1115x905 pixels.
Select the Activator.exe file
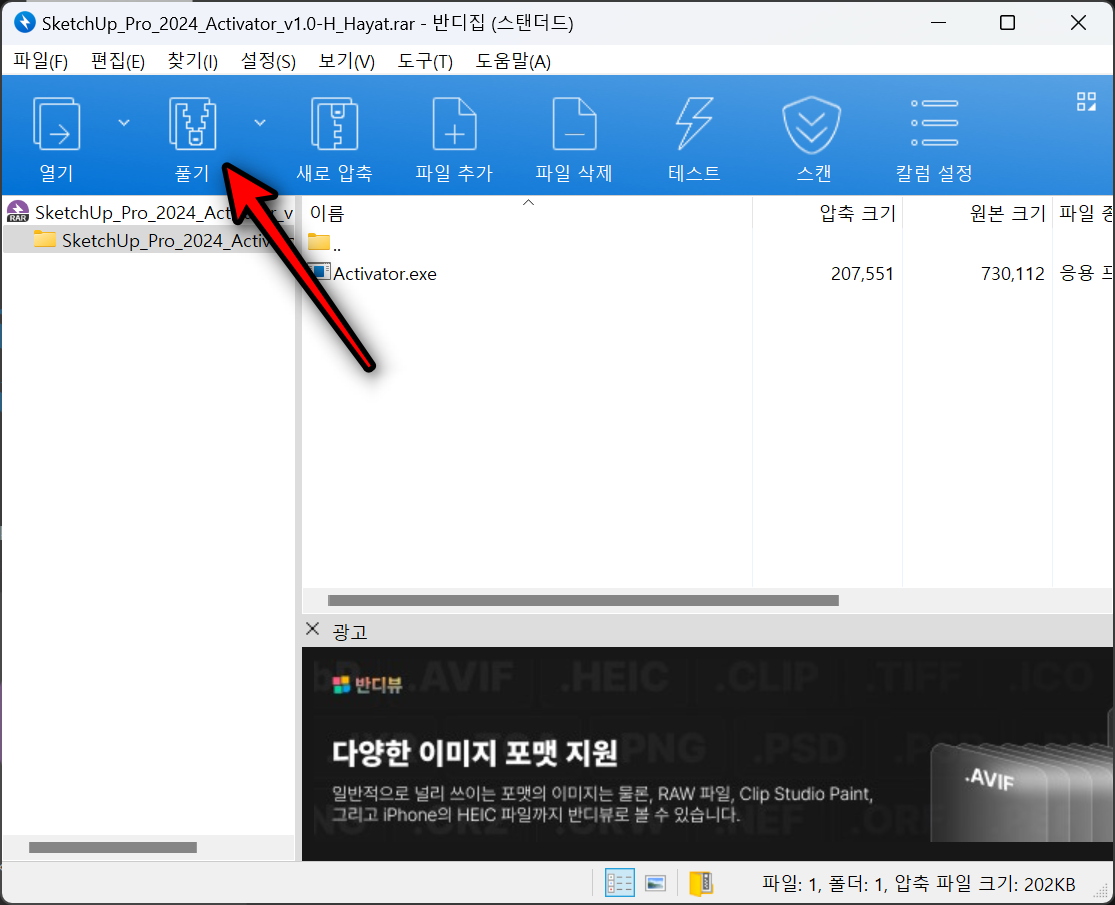(385, 274)
